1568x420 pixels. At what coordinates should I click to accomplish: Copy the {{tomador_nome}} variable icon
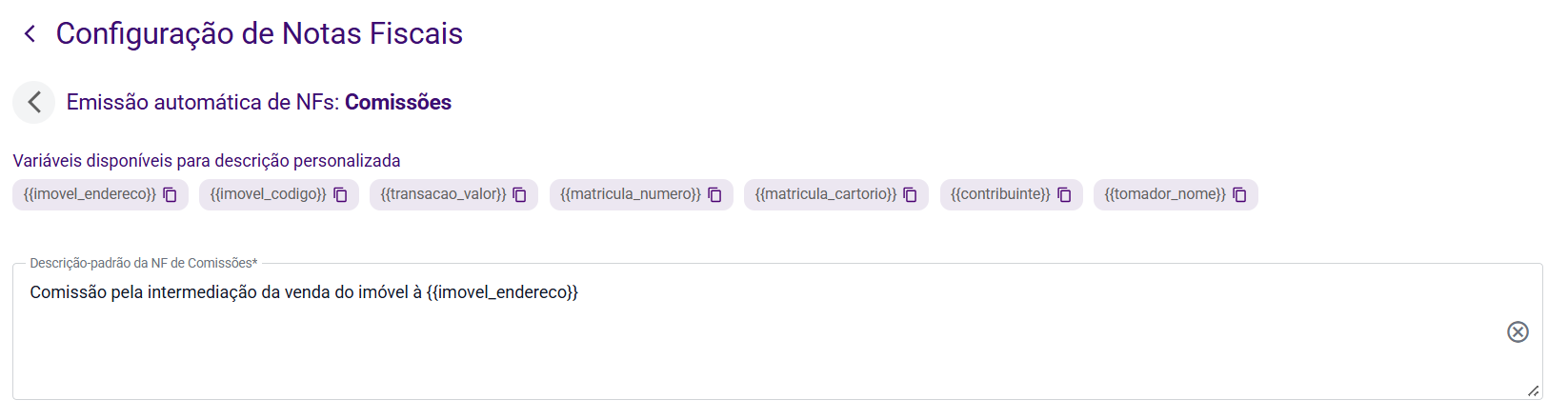pos(1239,195)
